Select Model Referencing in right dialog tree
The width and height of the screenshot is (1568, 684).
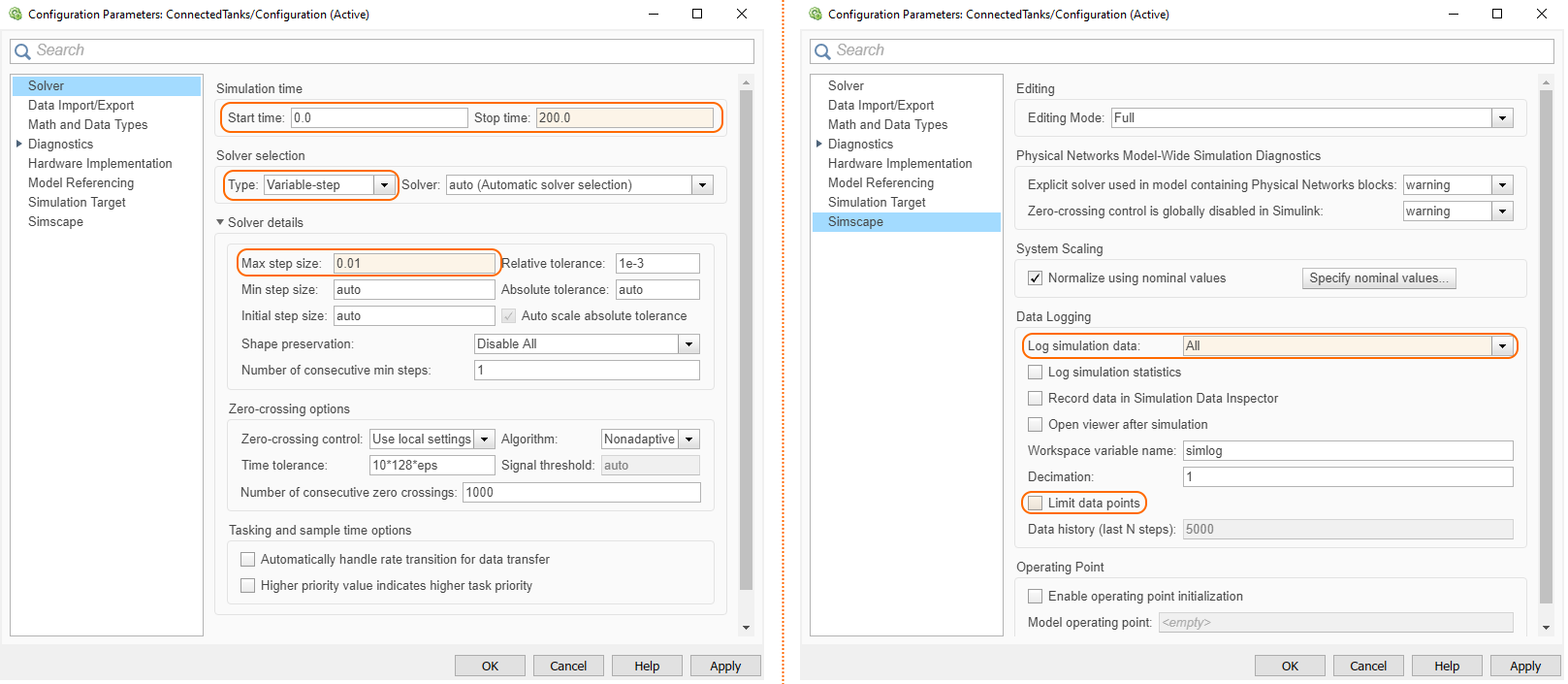[x=880, y=182]
